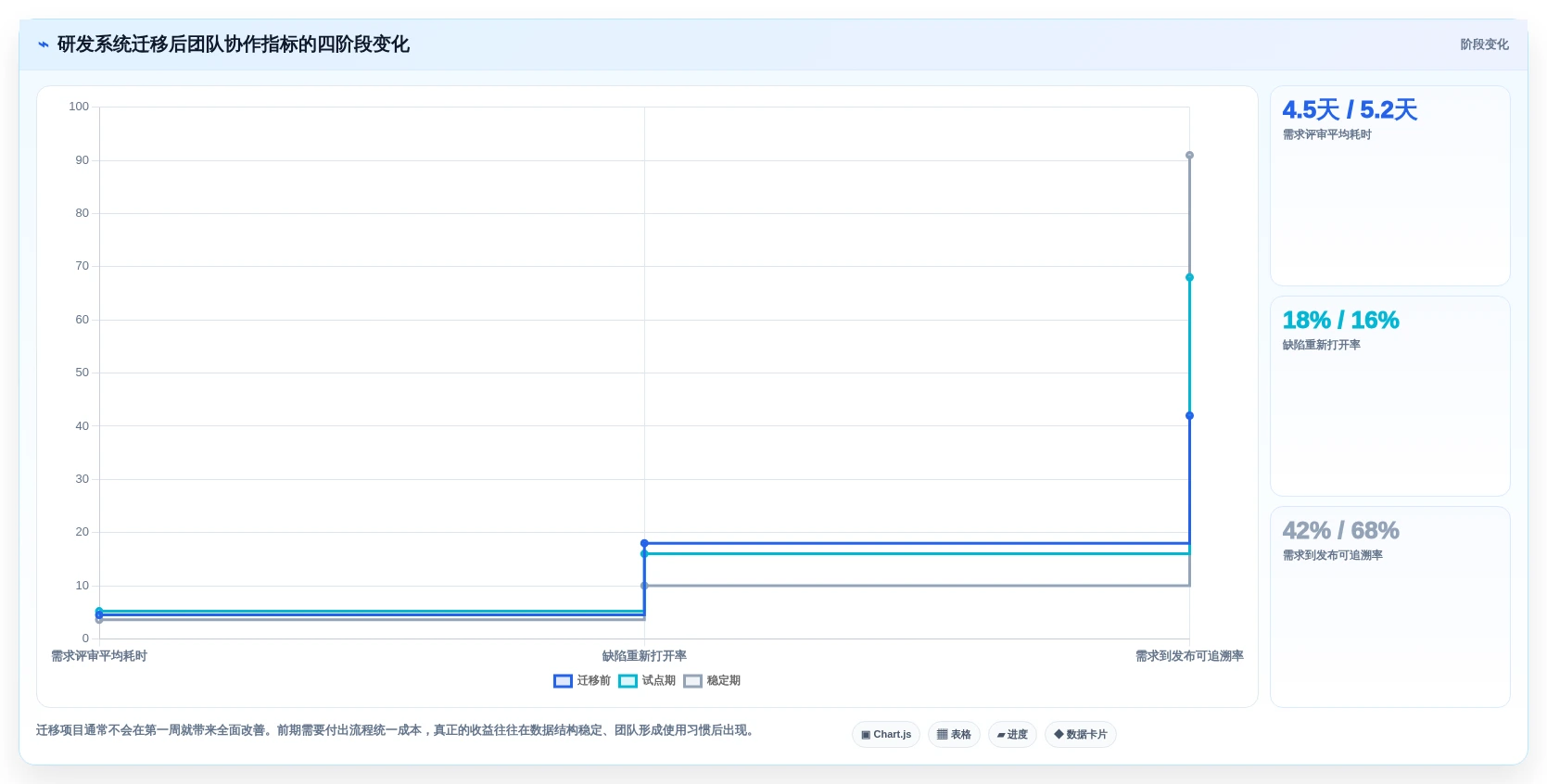1547x784 pixels.
Task: Click the 稳定期 point at 10 on 缺陷重新打开率
Action: pos(644,586)
